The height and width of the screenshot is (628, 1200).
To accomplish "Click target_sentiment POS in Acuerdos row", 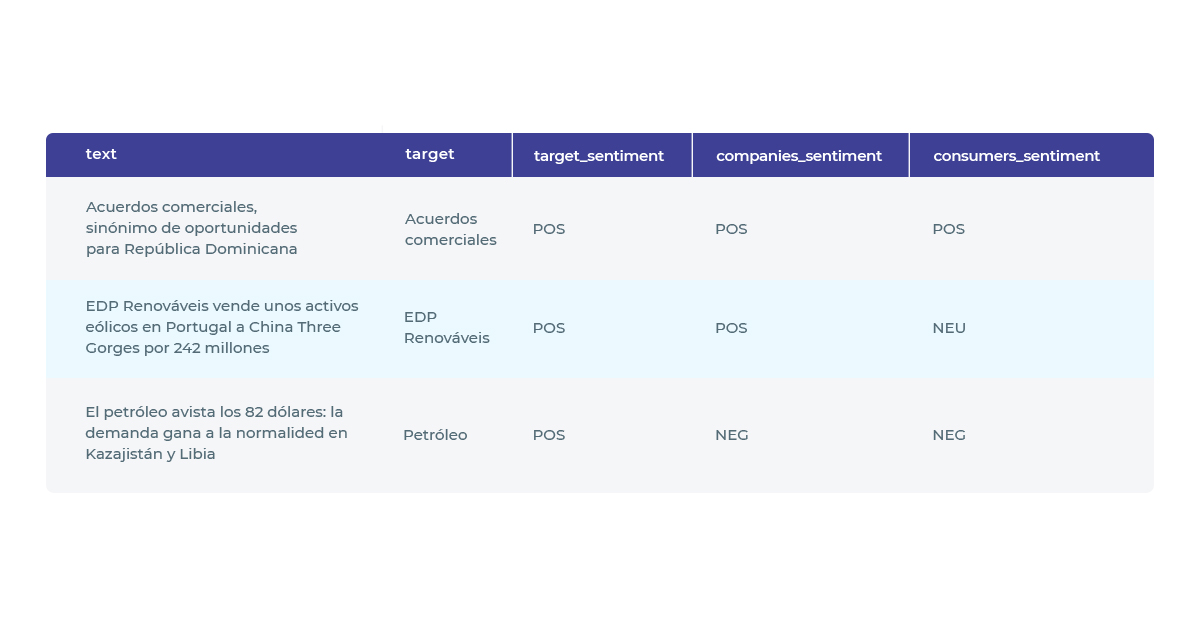I will (x=549, y=229).
